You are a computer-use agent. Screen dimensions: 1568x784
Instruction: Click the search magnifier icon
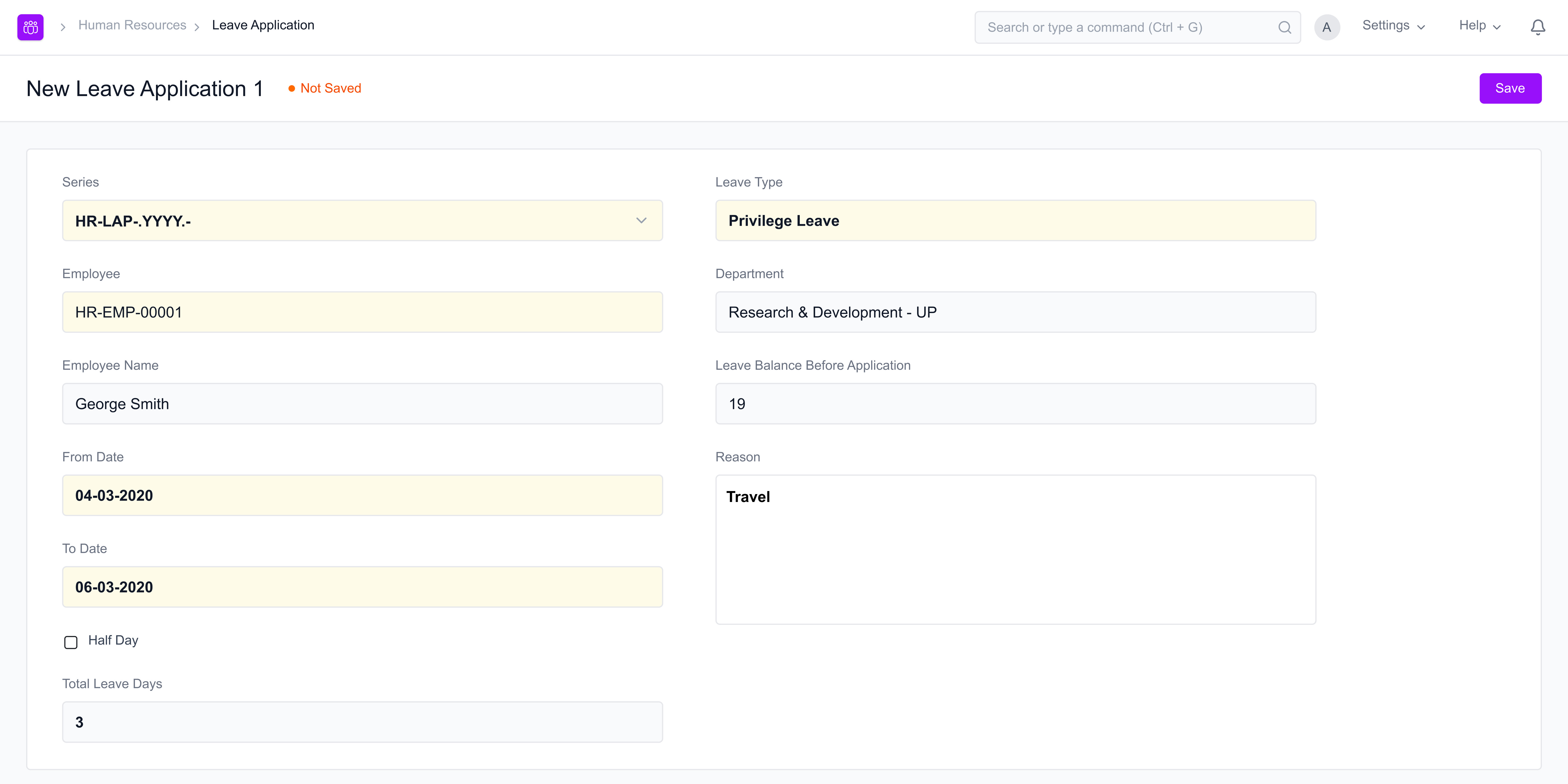[x=1284, y=27]
